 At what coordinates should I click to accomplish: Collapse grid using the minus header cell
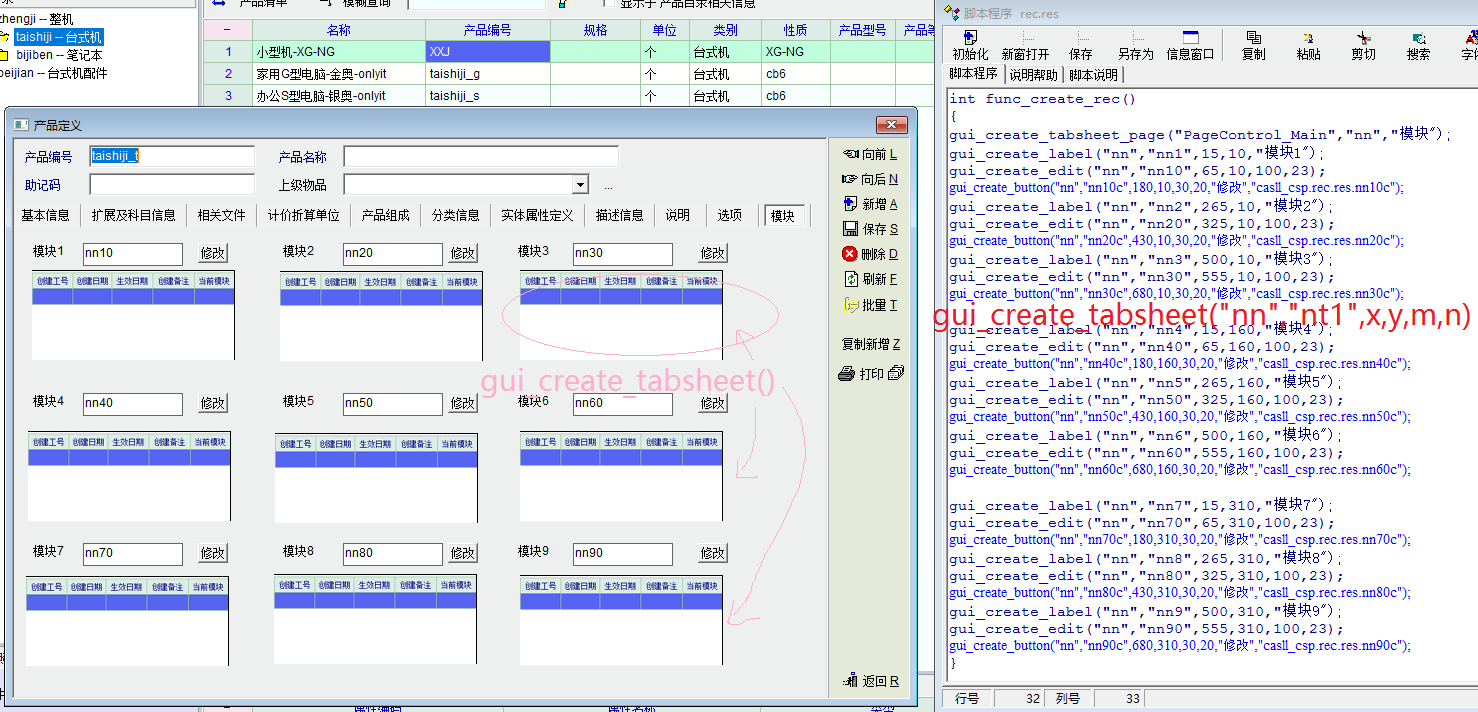[227, 30]
